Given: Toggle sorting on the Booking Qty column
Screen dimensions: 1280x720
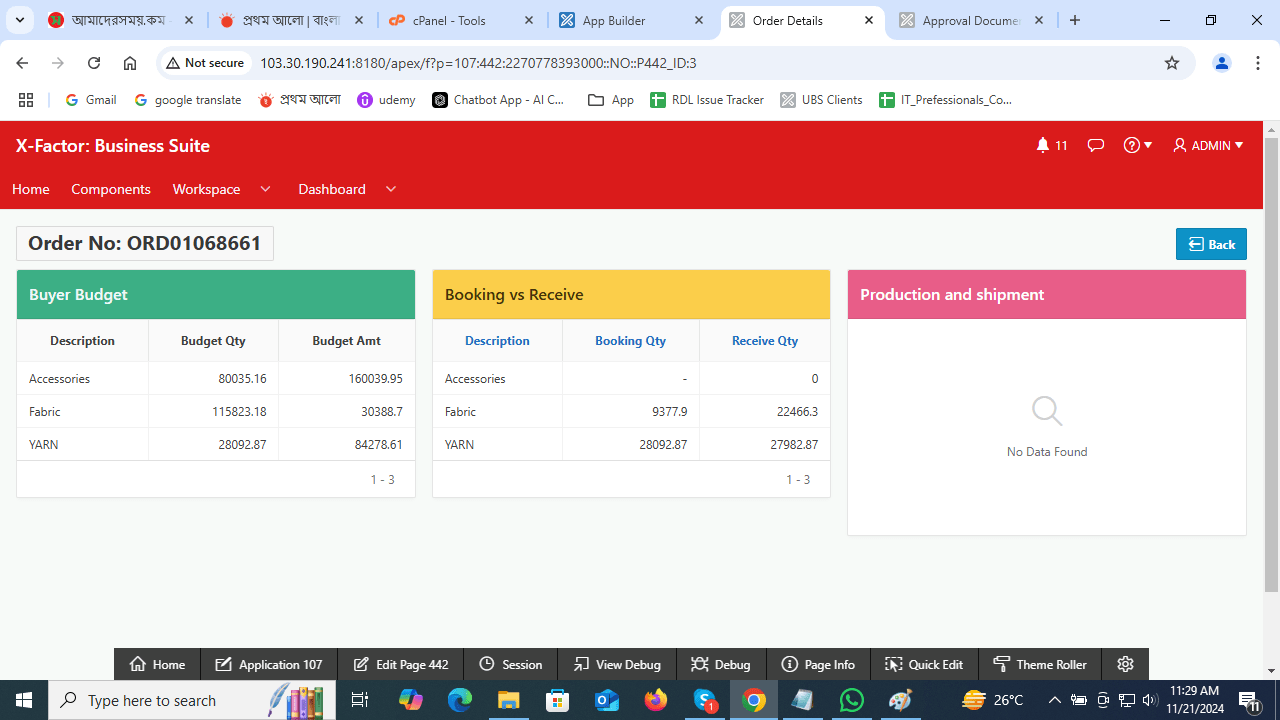Looking at the screenshot, I should coord(630,341).
